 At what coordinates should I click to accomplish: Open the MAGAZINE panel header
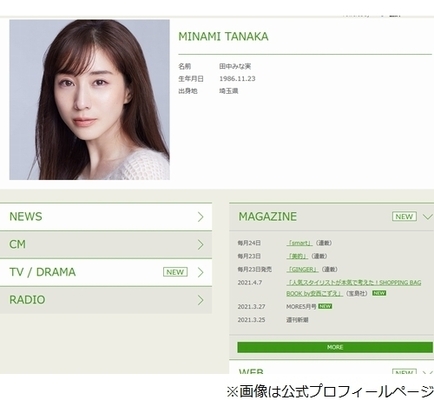tap(332, 217)
